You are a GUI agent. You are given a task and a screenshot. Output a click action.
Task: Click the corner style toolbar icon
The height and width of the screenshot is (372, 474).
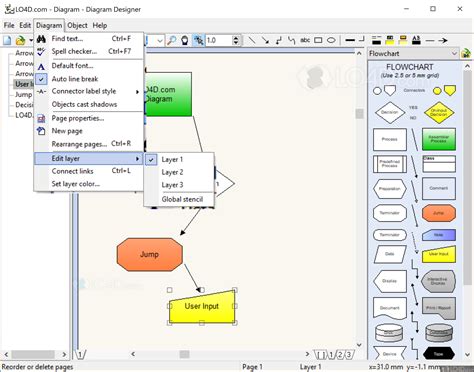tap(362, 40)
